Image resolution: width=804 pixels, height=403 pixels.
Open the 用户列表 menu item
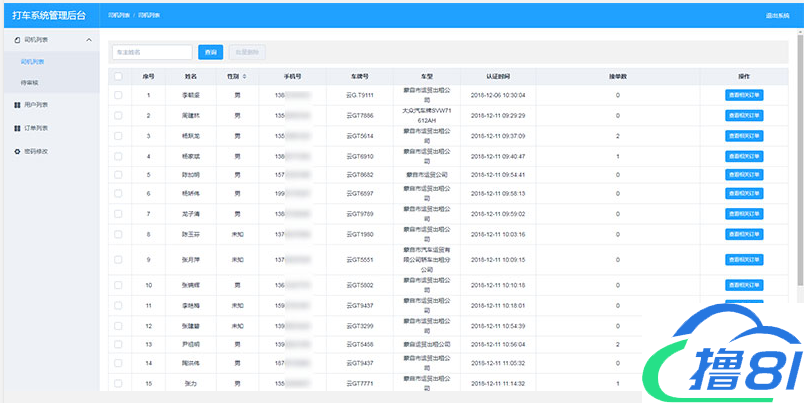[x=35, y=104]
